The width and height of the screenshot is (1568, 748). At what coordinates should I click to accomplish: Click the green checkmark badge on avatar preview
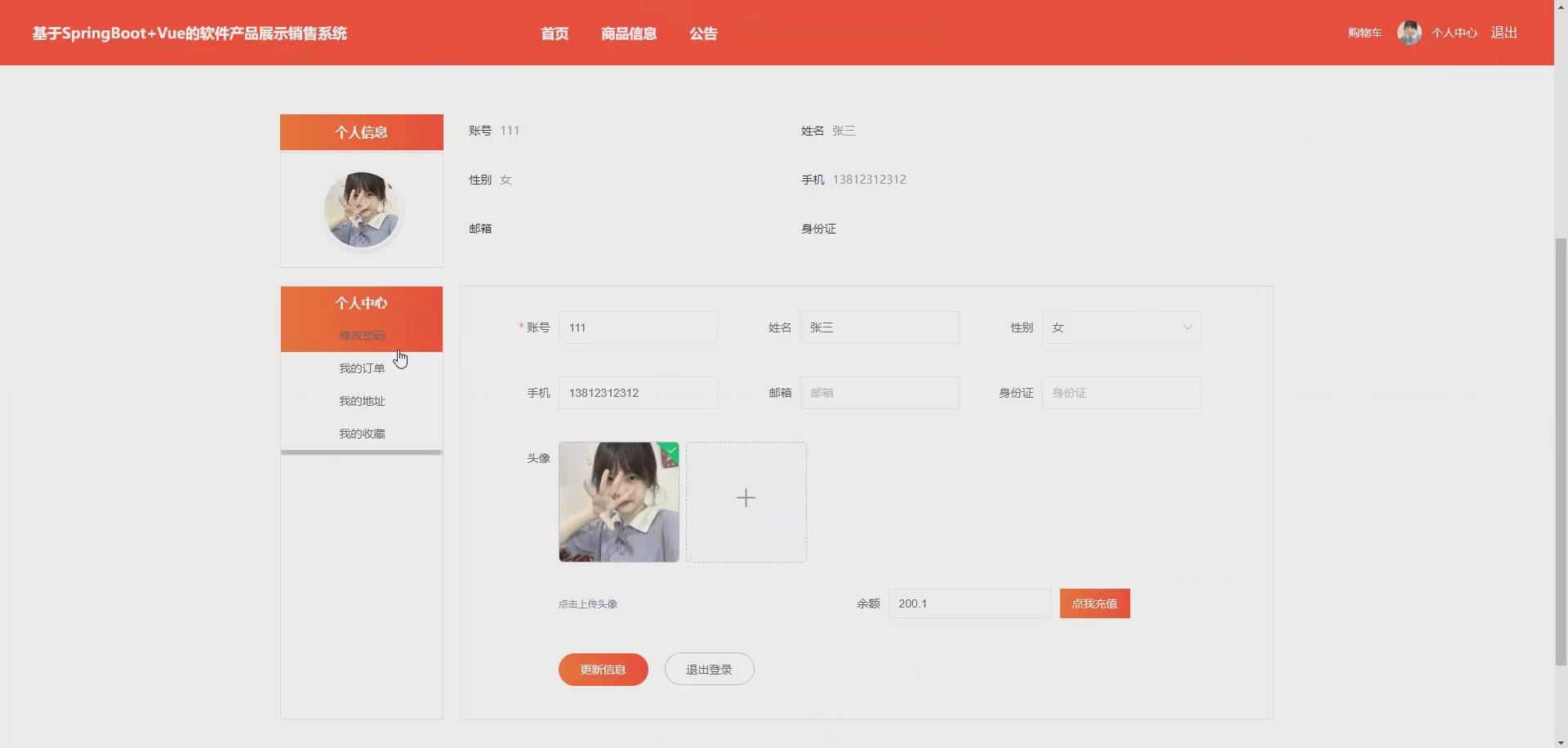[x=670, y=450]
